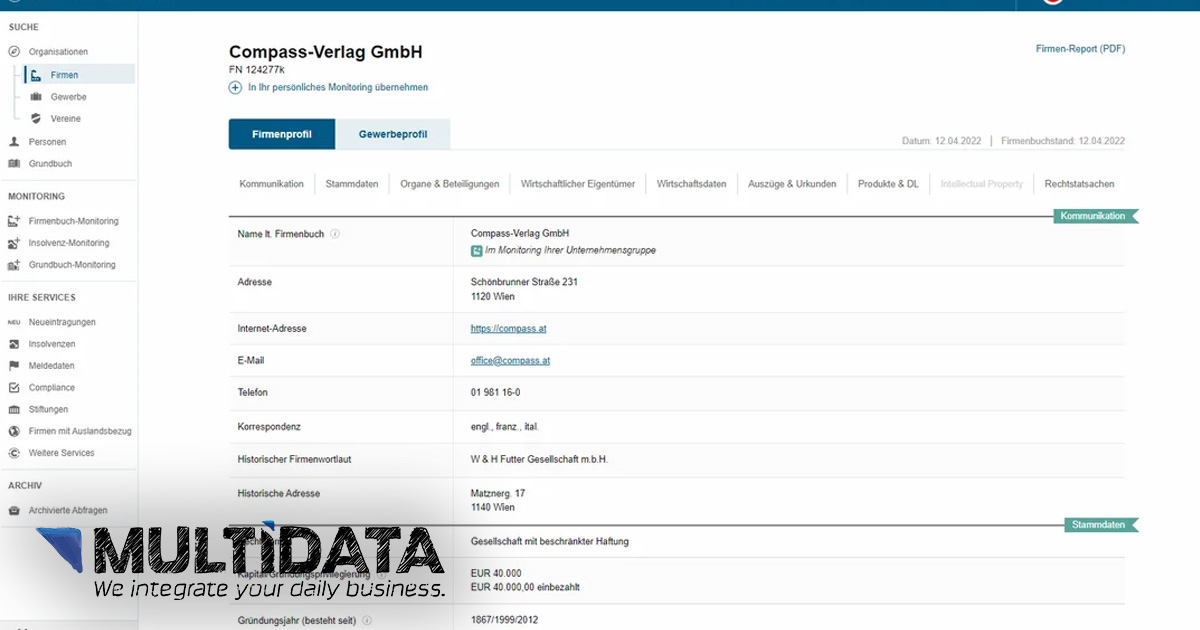
Task: Click the Grundbuch book icon
Action: [14, 164]
